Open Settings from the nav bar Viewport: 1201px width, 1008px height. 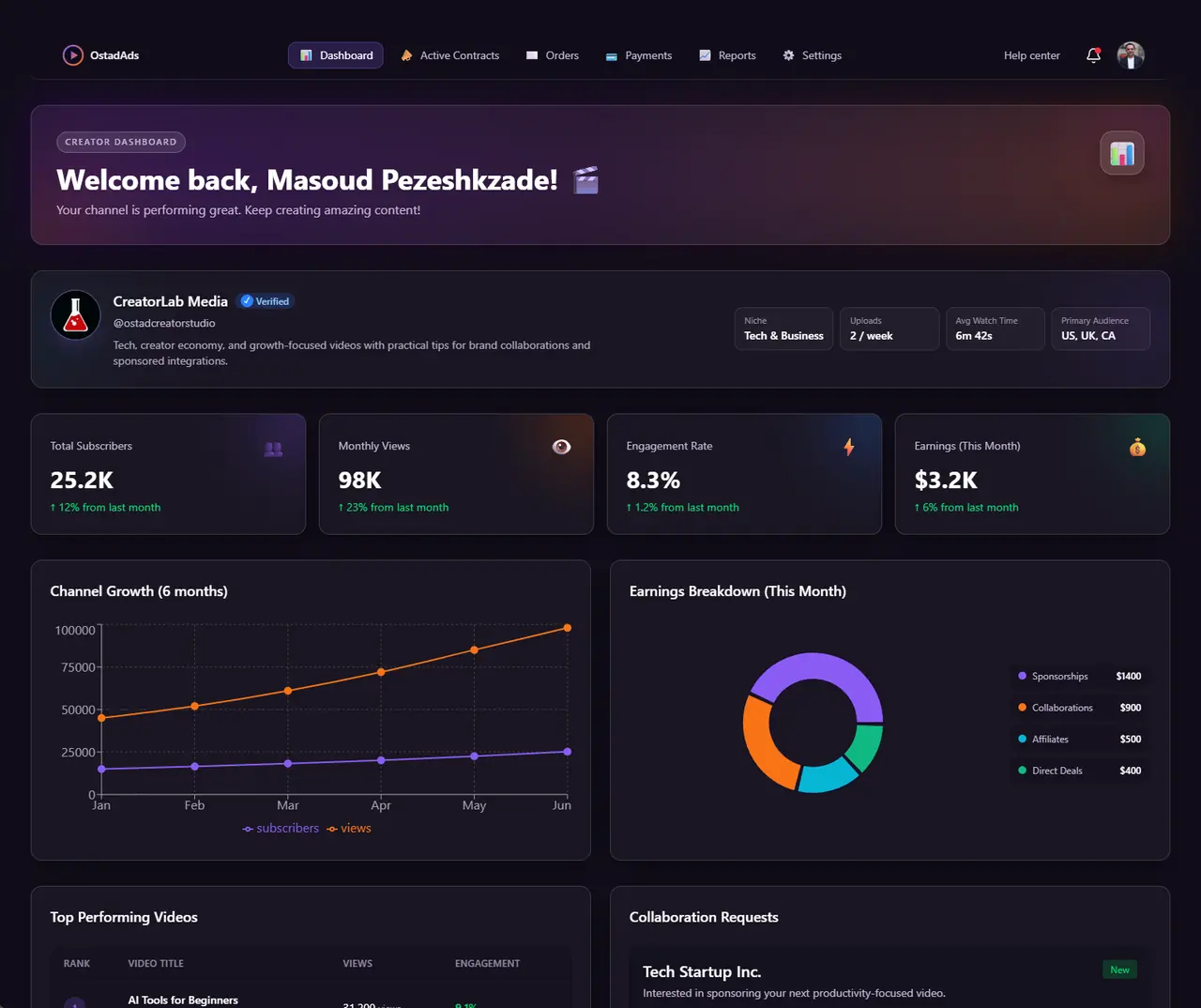point(812,55)
